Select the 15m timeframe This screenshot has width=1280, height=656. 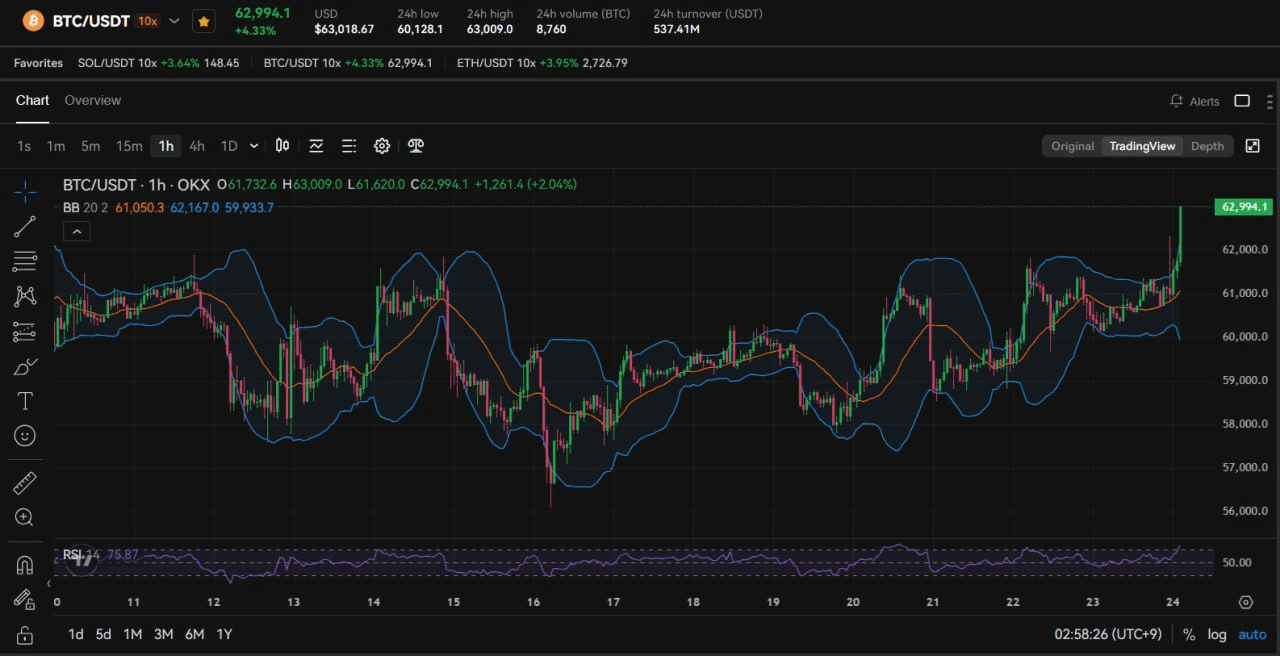point(129,146)
